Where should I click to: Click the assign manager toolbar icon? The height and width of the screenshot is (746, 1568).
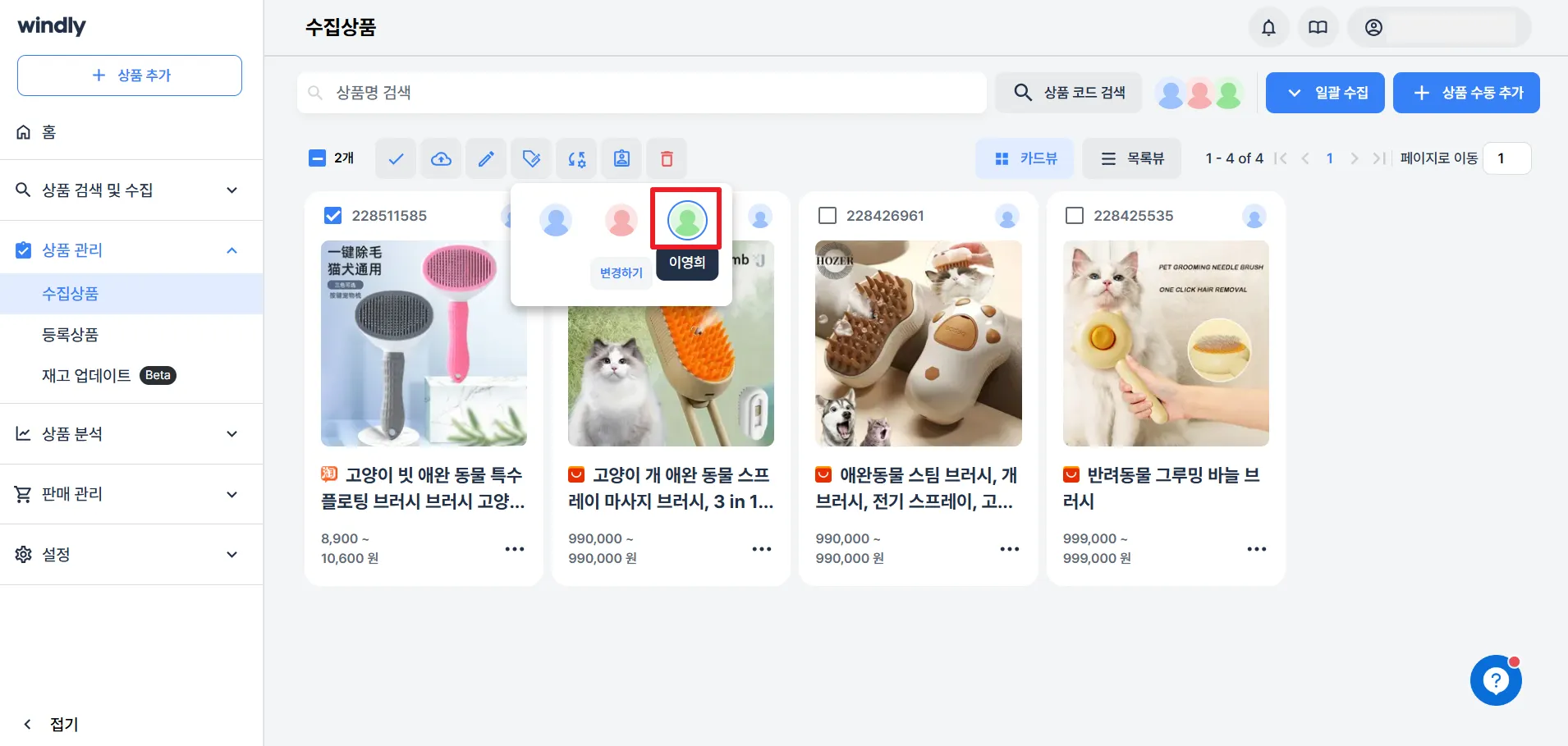coord(621,158)
